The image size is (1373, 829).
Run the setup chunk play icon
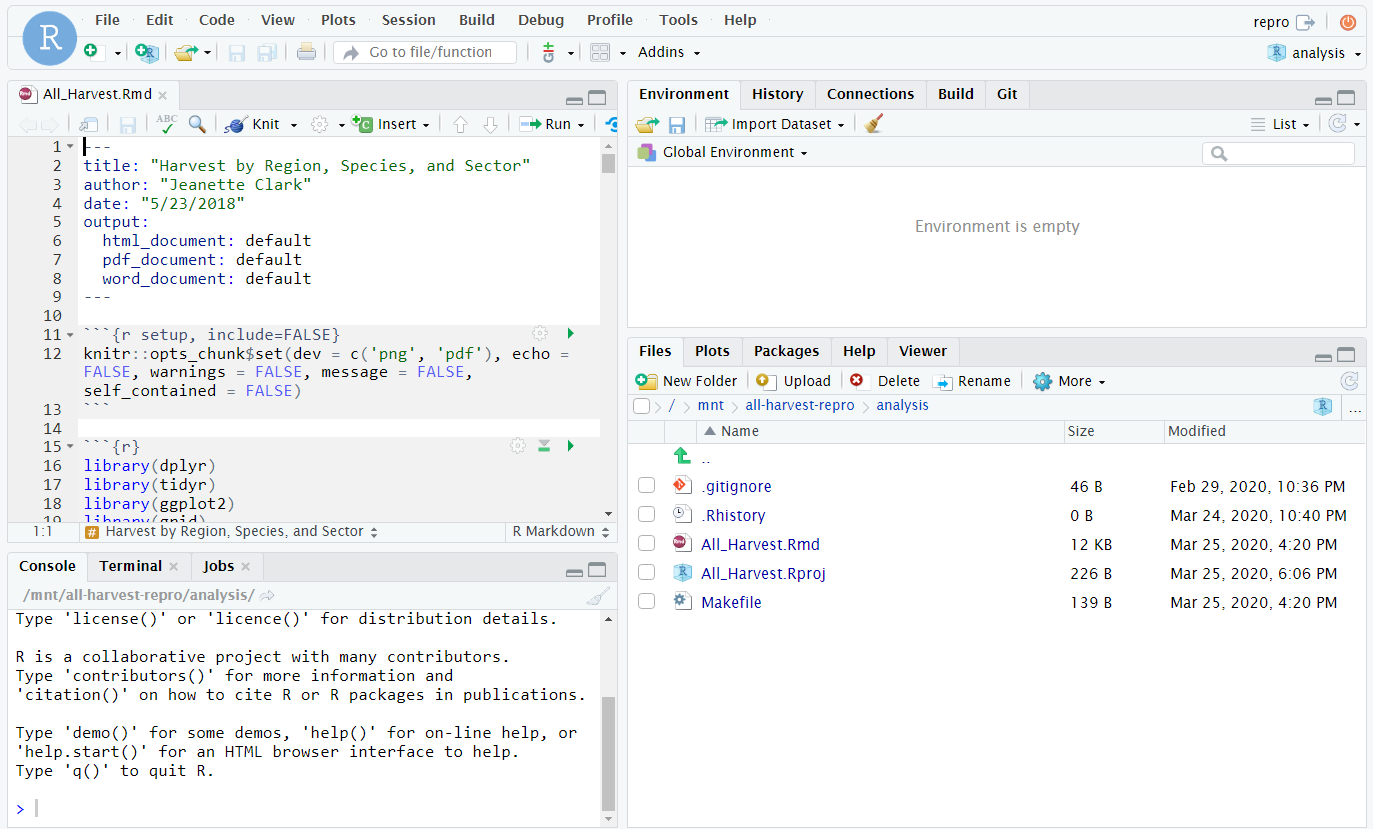pyautogui.click(x=570, y=333)
